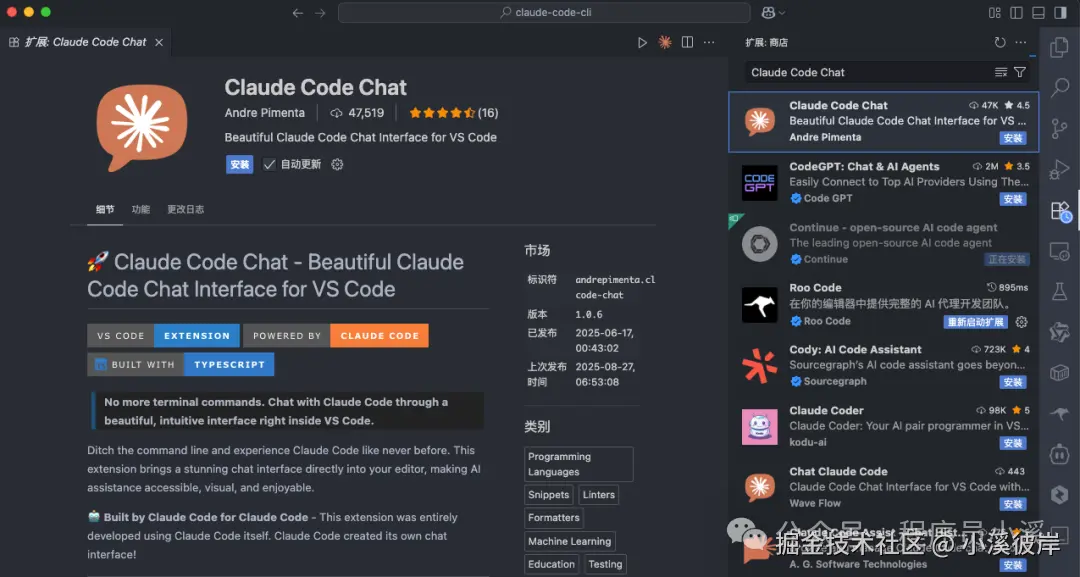Open the Testing flask icon
Screen dimensions: 1080x577
(1059, 292)
